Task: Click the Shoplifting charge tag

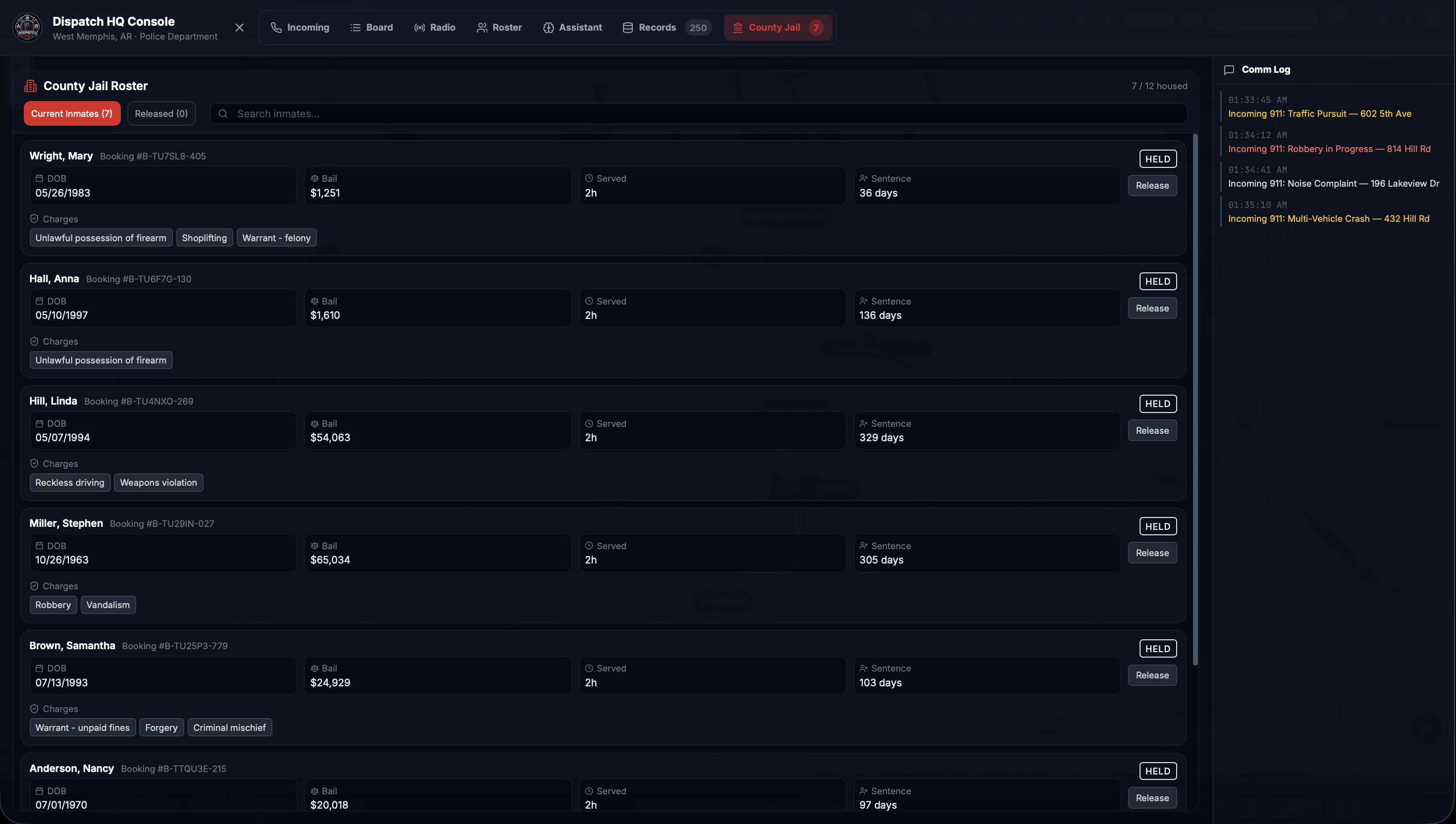Action: (x=204, y=238)
